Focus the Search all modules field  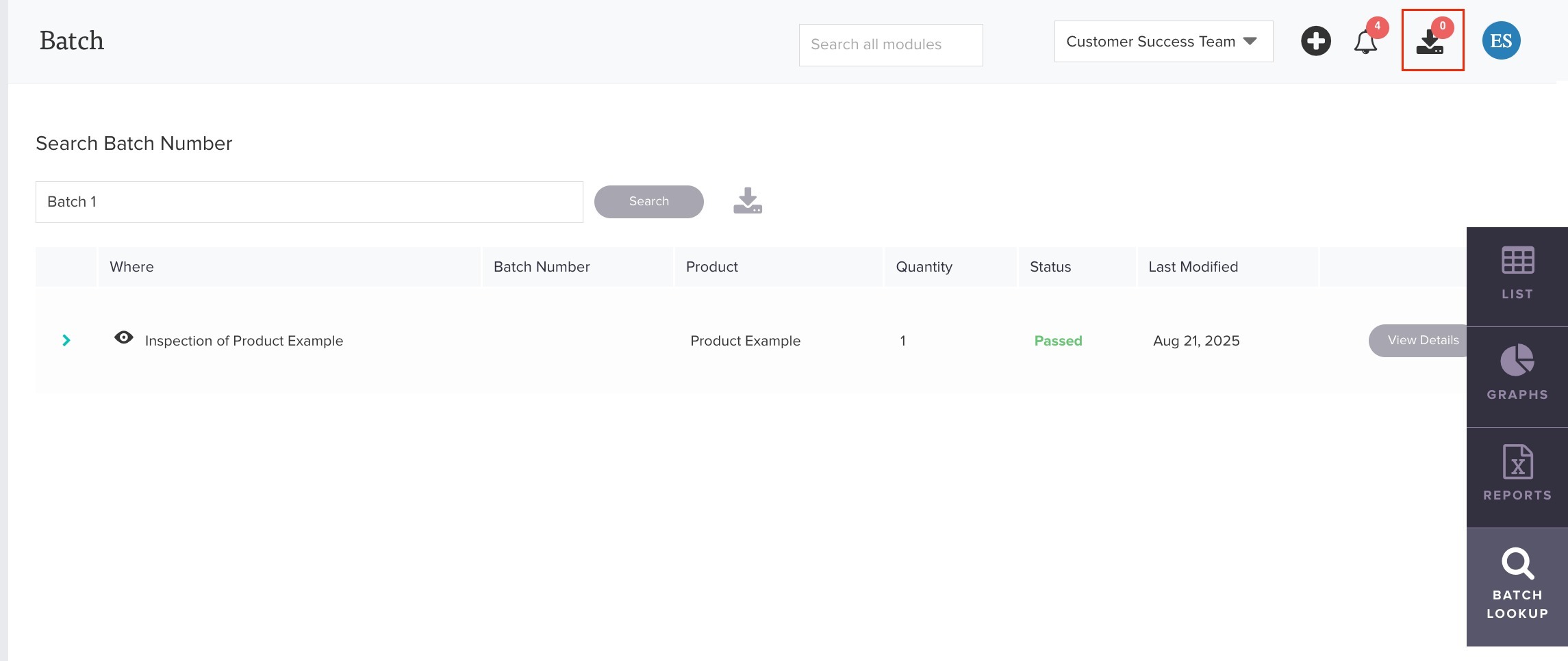890,45
